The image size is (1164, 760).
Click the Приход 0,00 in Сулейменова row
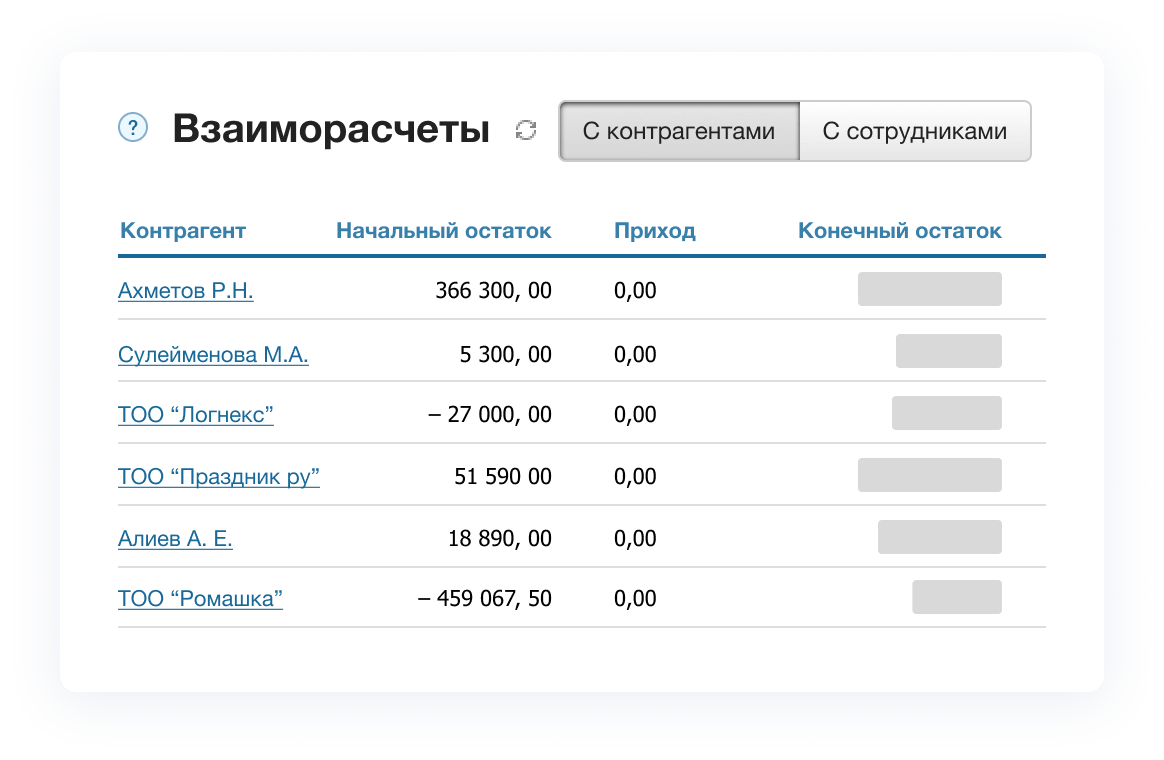635,354
